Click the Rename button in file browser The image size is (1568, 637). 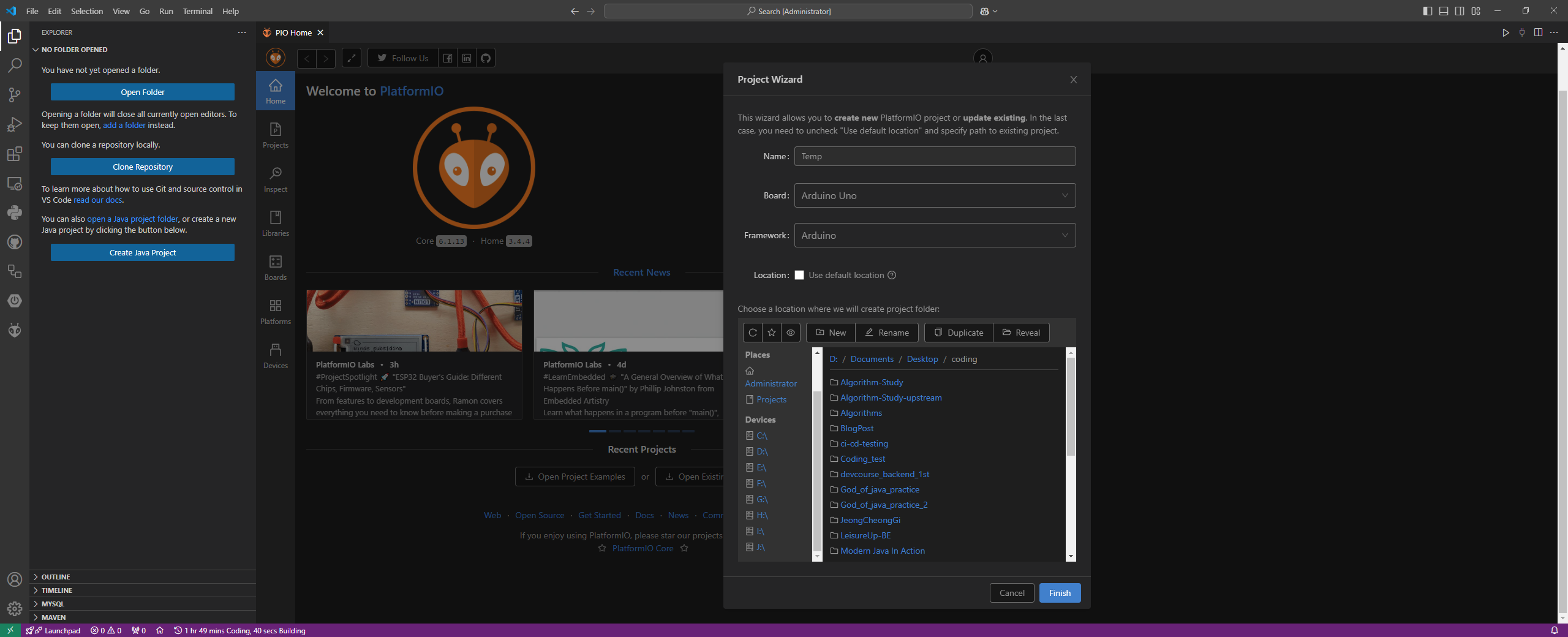pyautogui.click(x=887, y=333)
